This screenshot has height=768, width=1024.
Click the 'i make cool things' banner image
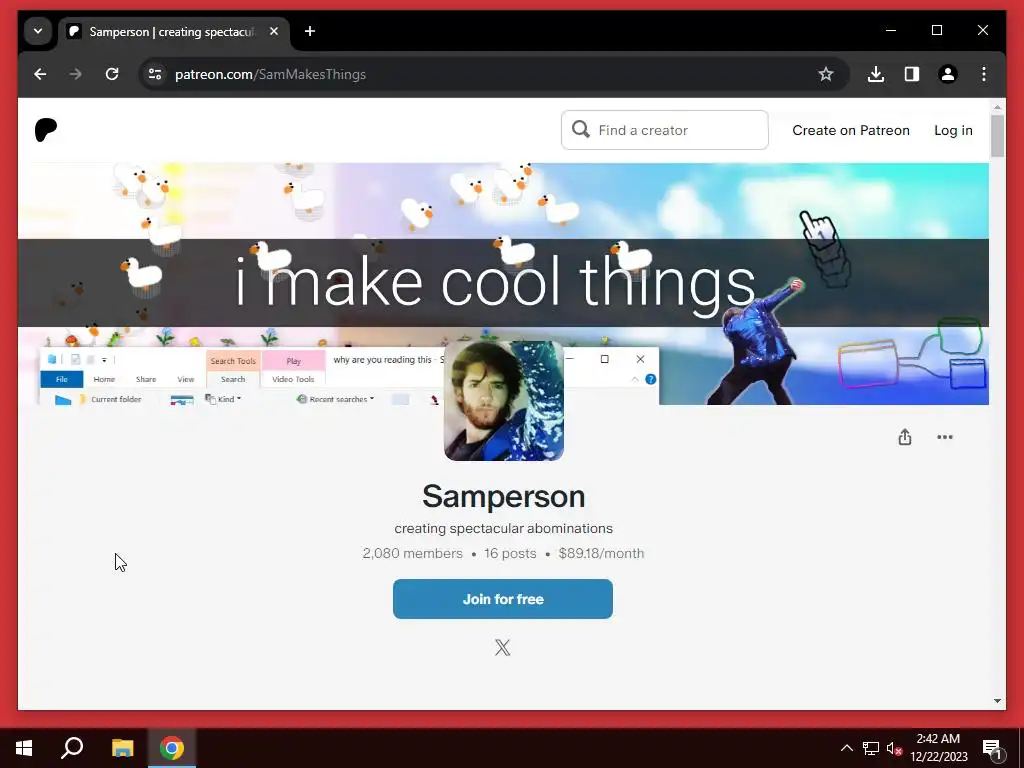pos(503,283)
